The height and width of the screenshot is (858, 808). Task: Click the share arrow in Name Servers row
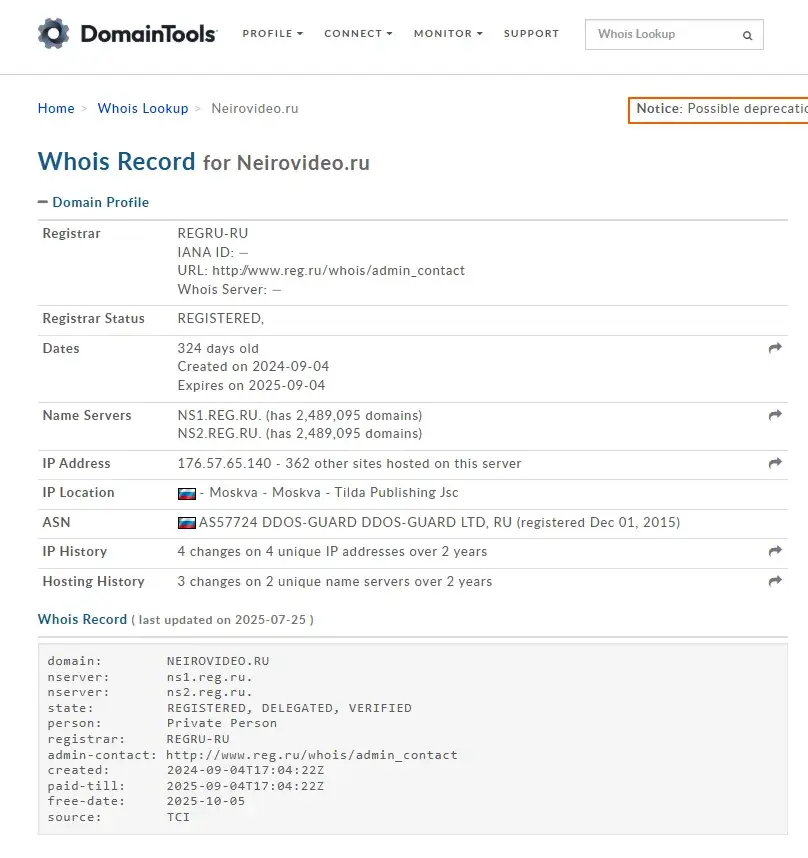pyautogui.click(x=775, y=415)
